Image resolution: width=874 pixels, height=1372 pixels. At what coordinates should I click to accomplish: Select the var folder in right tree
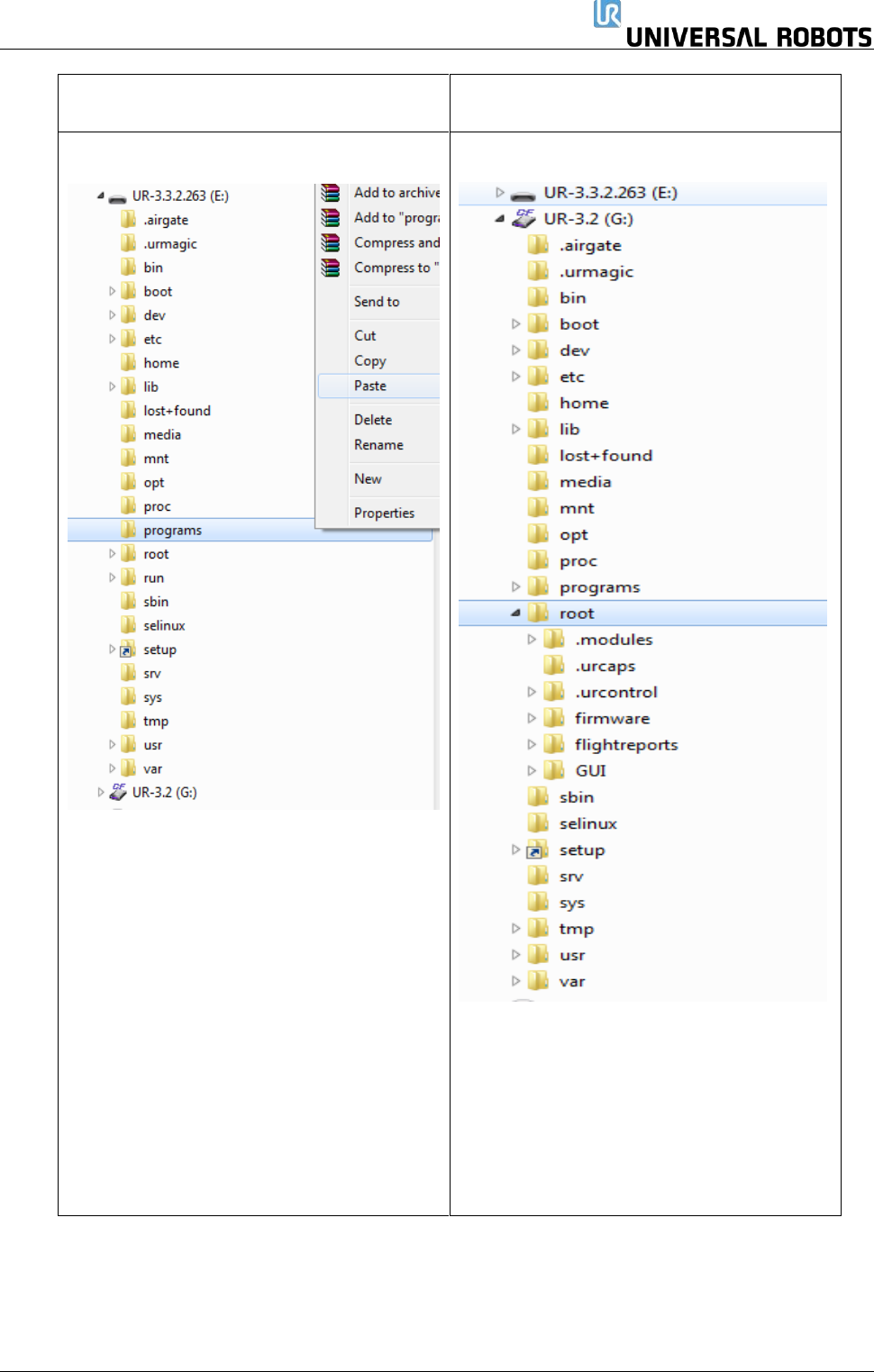(x=572, y=981)
